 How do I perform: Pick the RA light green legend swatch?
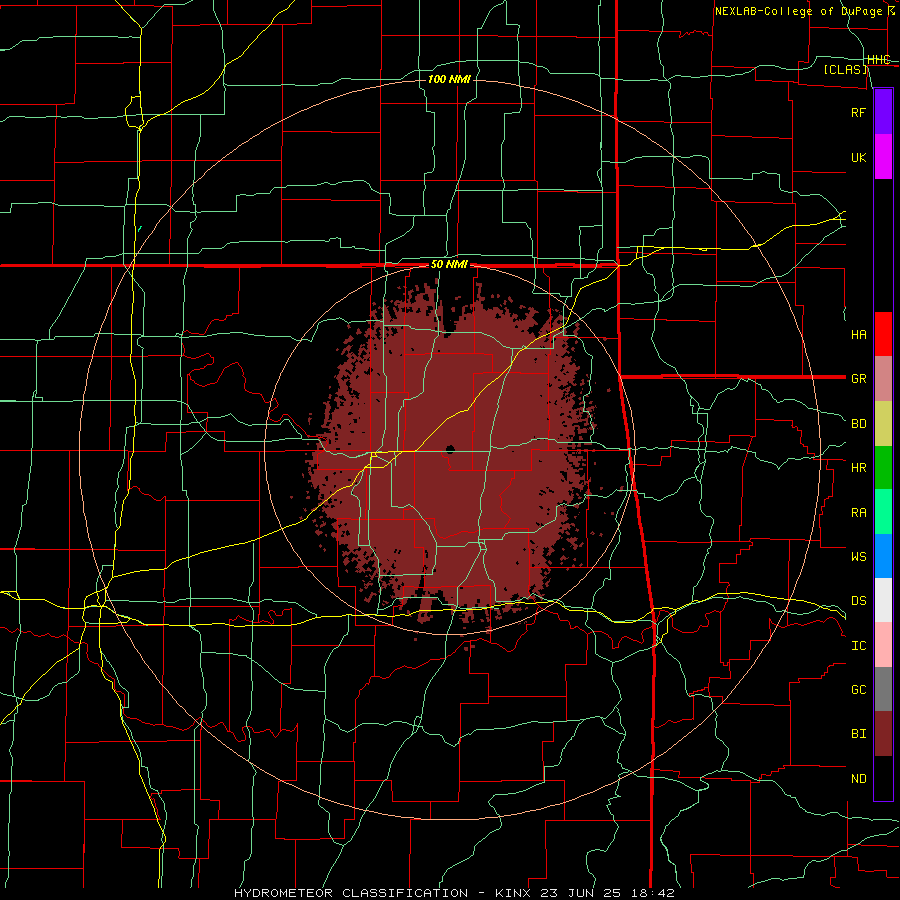[883, 511]
